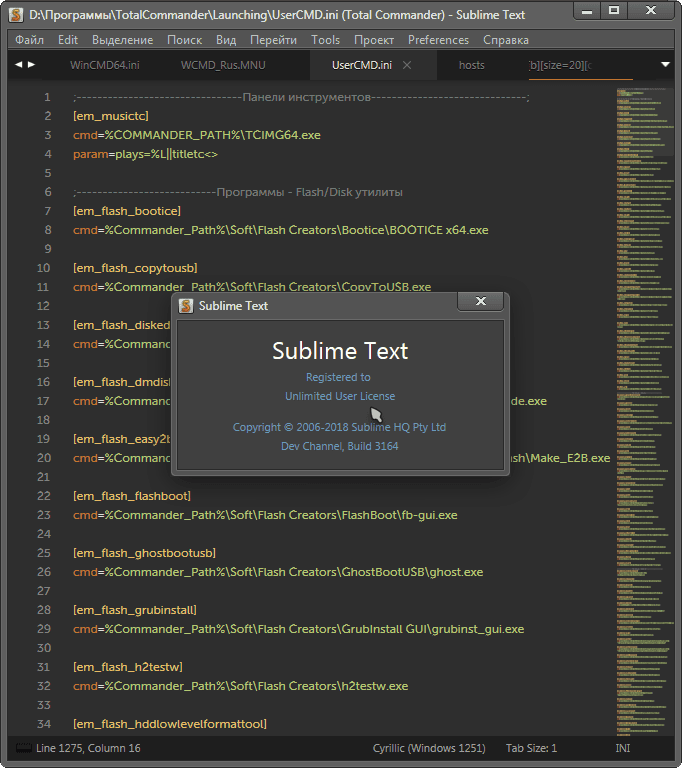Click the [em_flash_bootice] section line
Image resolution: width=682 pixels, height=768 pixels.
pos(127,211)
